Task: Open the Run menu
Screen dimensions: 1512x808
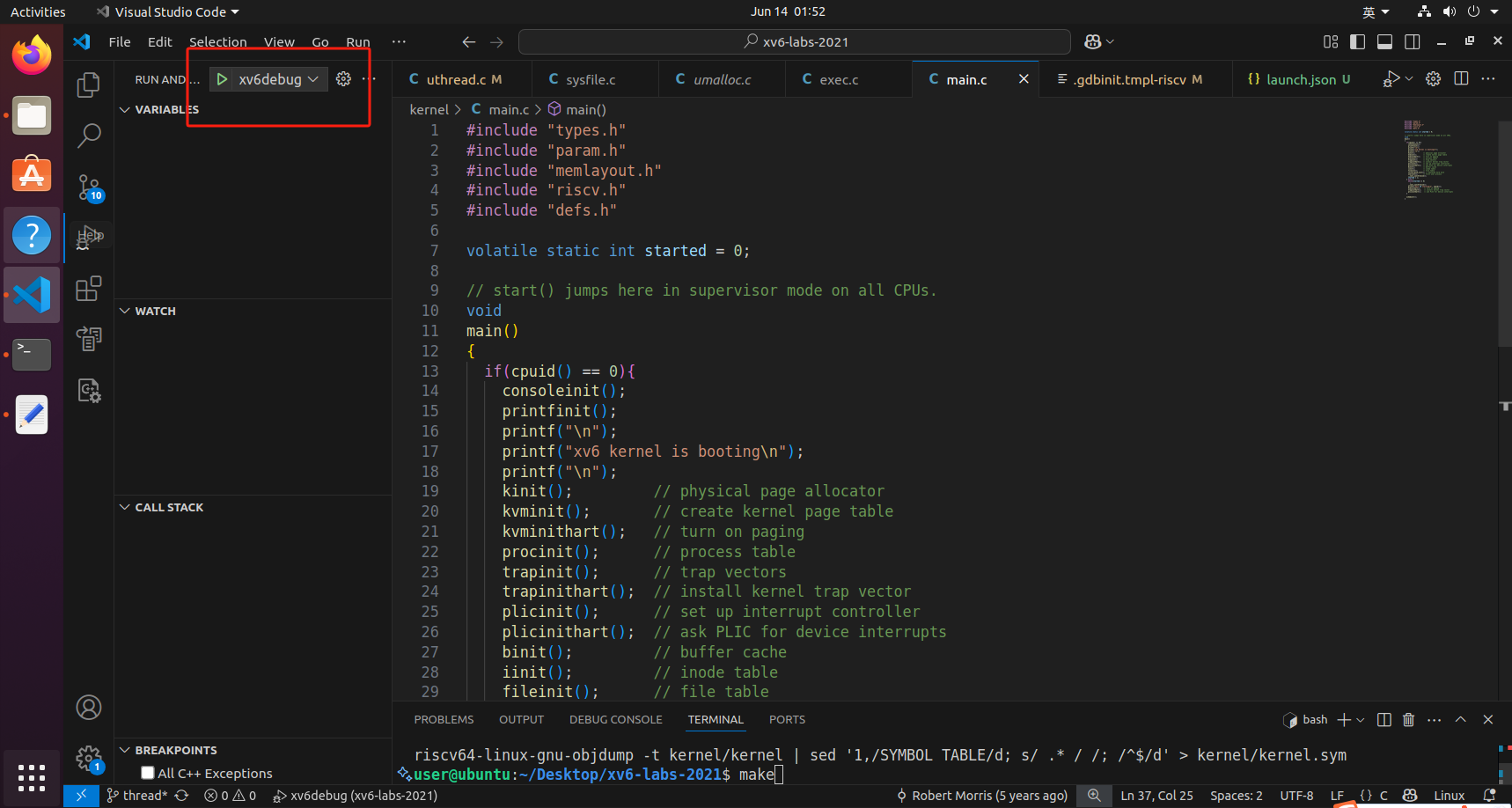Action: click(357, 41)
